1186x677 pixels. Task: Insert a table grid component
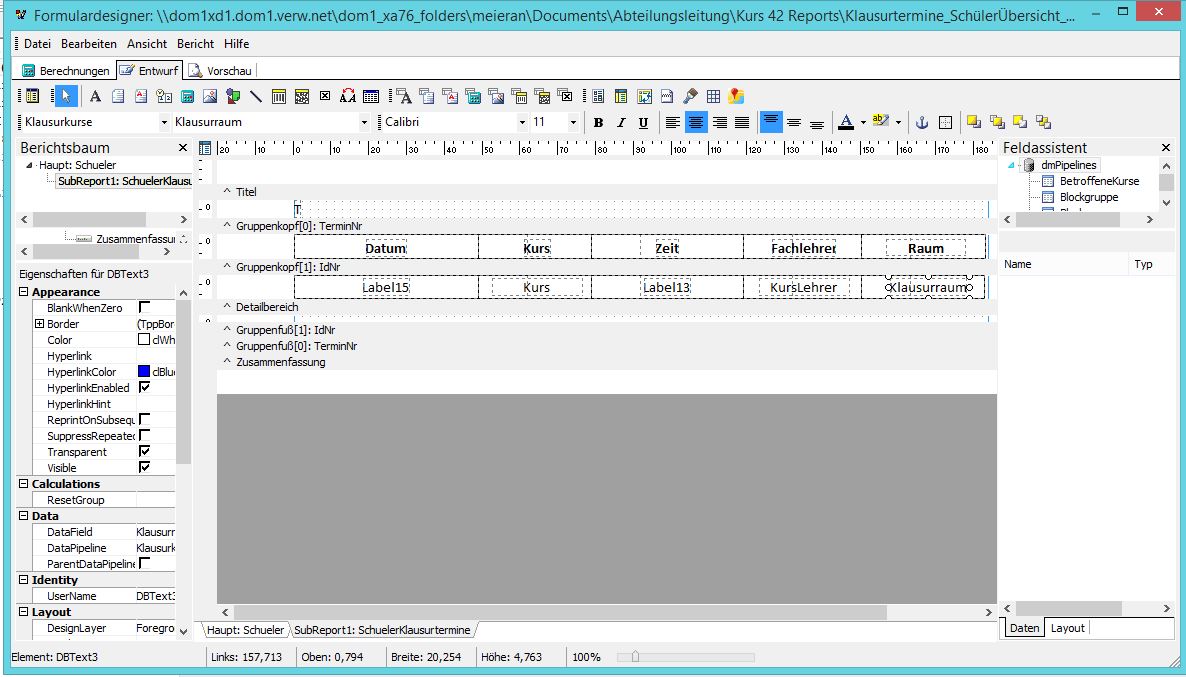(x=713, y=96)
